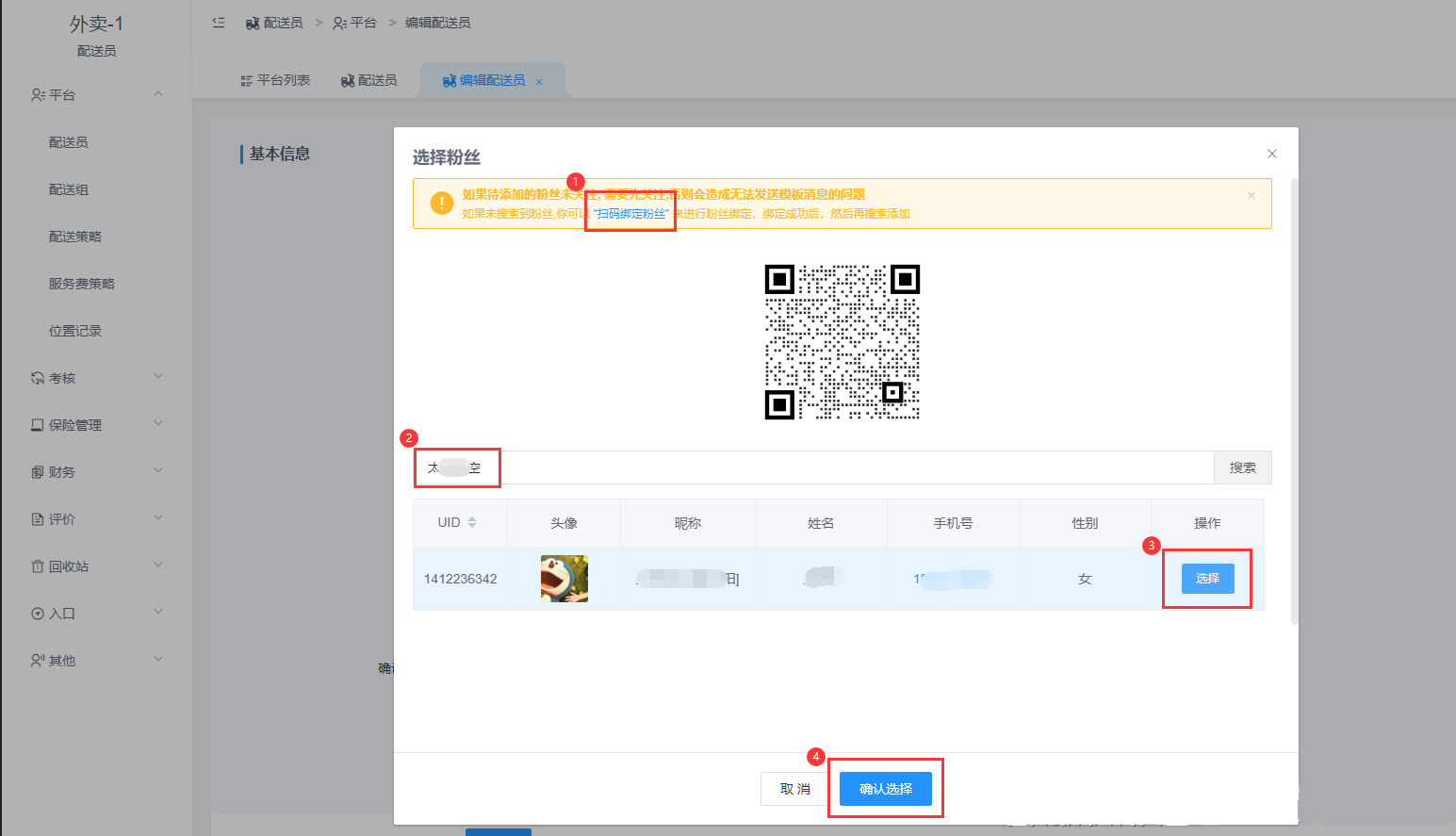Viewport: 1456px width, 836px height.
Task: Expand the 考核 sidebar menu
Action: click(96, 378)
